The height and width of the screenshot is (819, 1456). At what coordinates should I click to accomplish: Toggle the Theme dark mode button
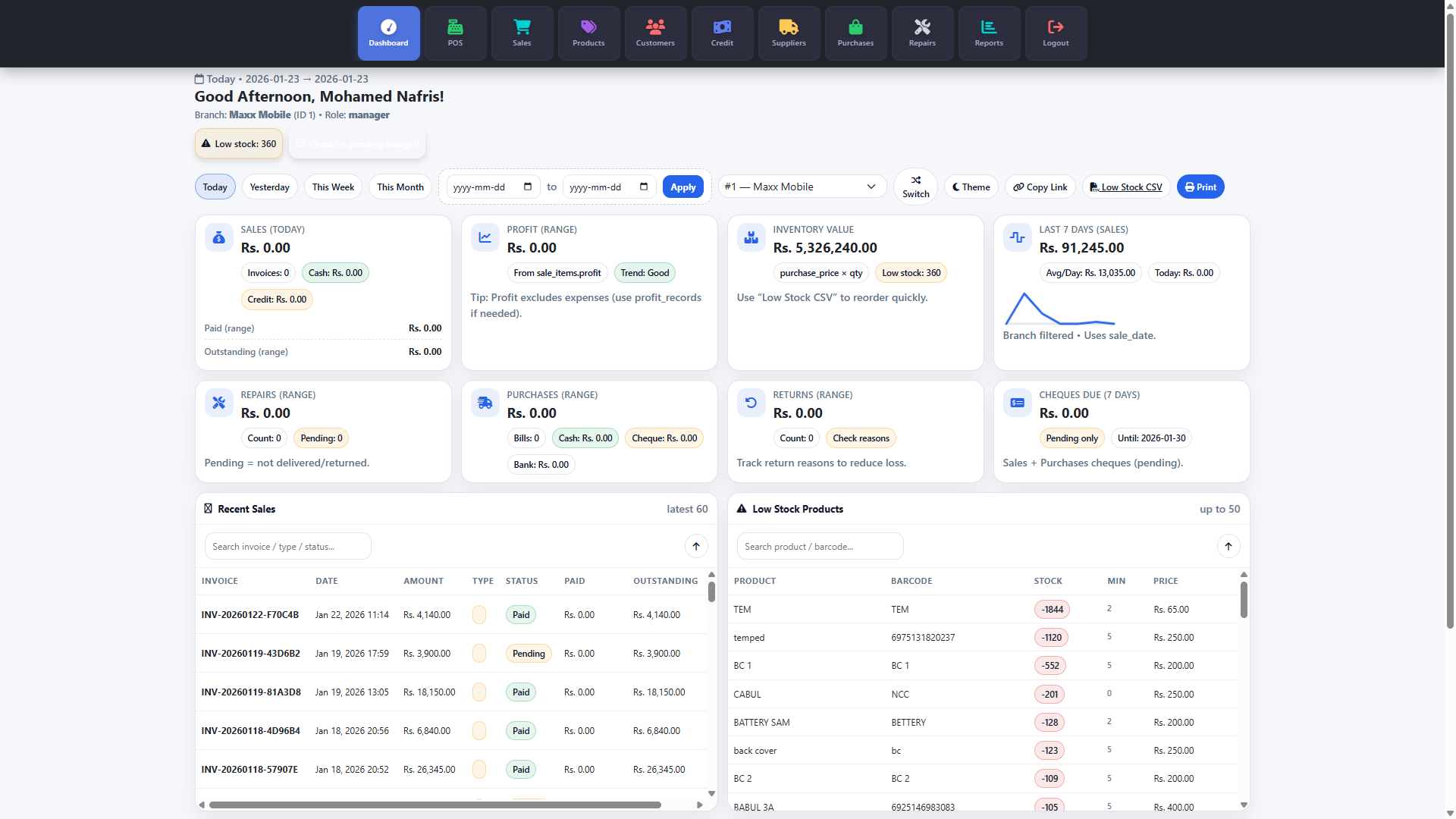tap(971, 187)
